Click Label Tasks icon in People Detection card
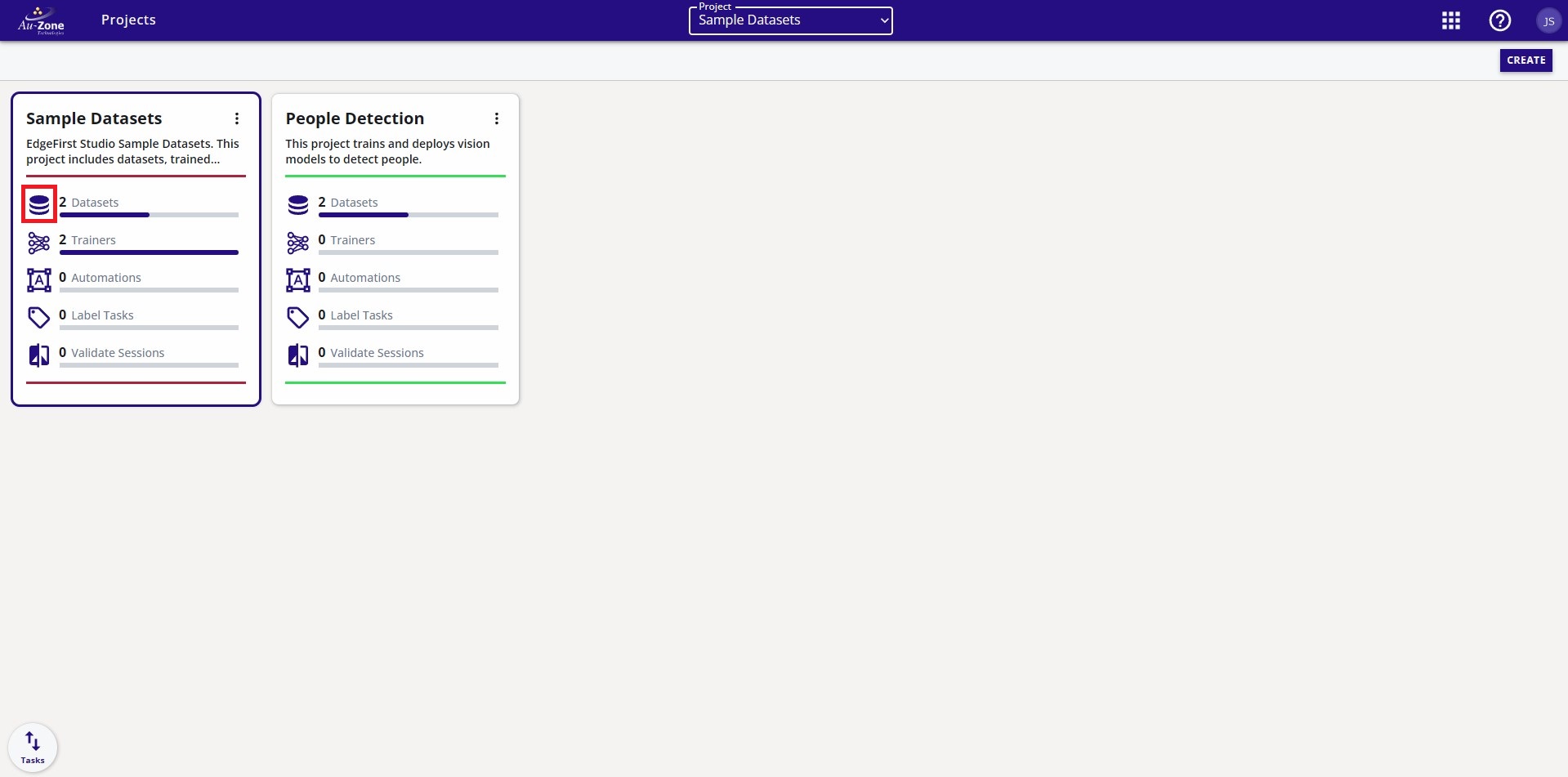This screenshot has width=1568, height=777. (298, 317)
